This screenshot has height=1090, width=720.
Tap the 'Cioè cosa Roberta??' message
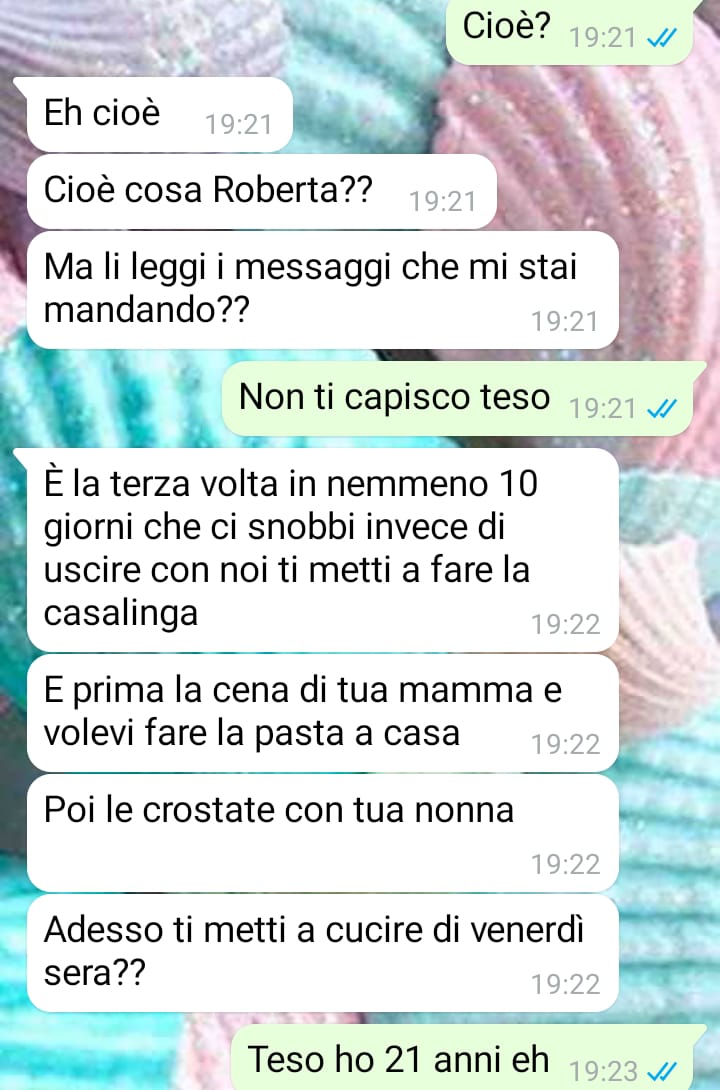pyautogui.click(x=261, y=191)
